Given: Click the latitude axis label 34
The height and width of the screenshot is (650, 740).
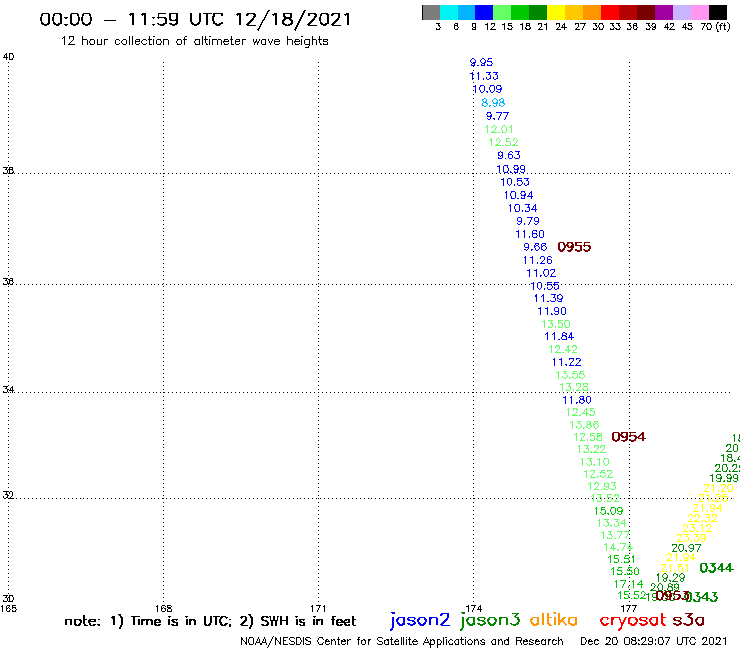Looking at the screenshot, I should [8, 389].
